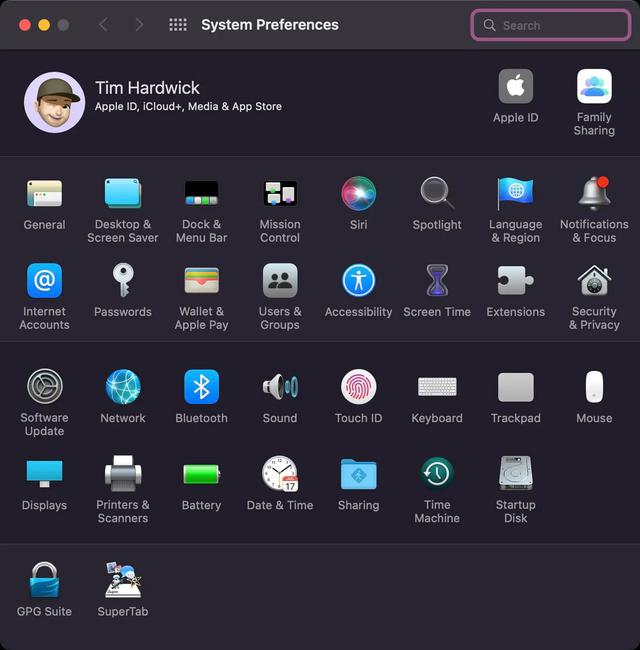
Task: Show all preferences with grid button
Action: (x=178, y=25)
